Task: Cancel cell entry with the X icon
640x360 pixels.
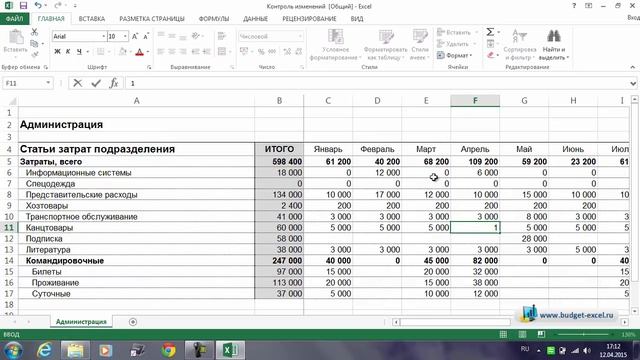Action: (77, 83)
